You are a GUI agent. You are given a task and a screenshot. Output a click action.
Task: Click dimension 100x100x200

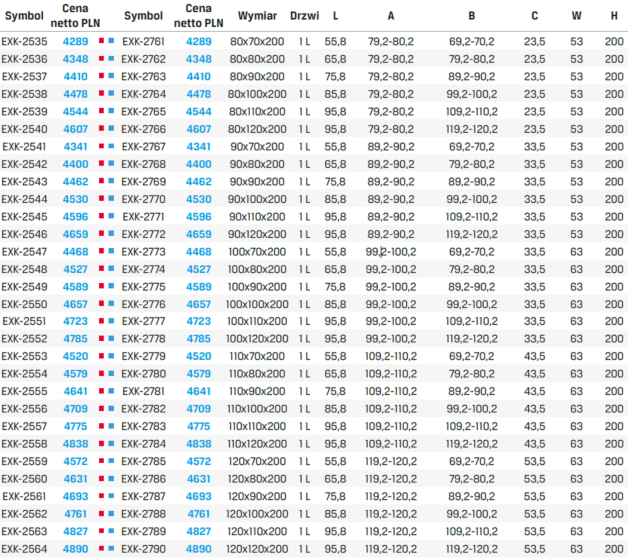tap(257, 304)
